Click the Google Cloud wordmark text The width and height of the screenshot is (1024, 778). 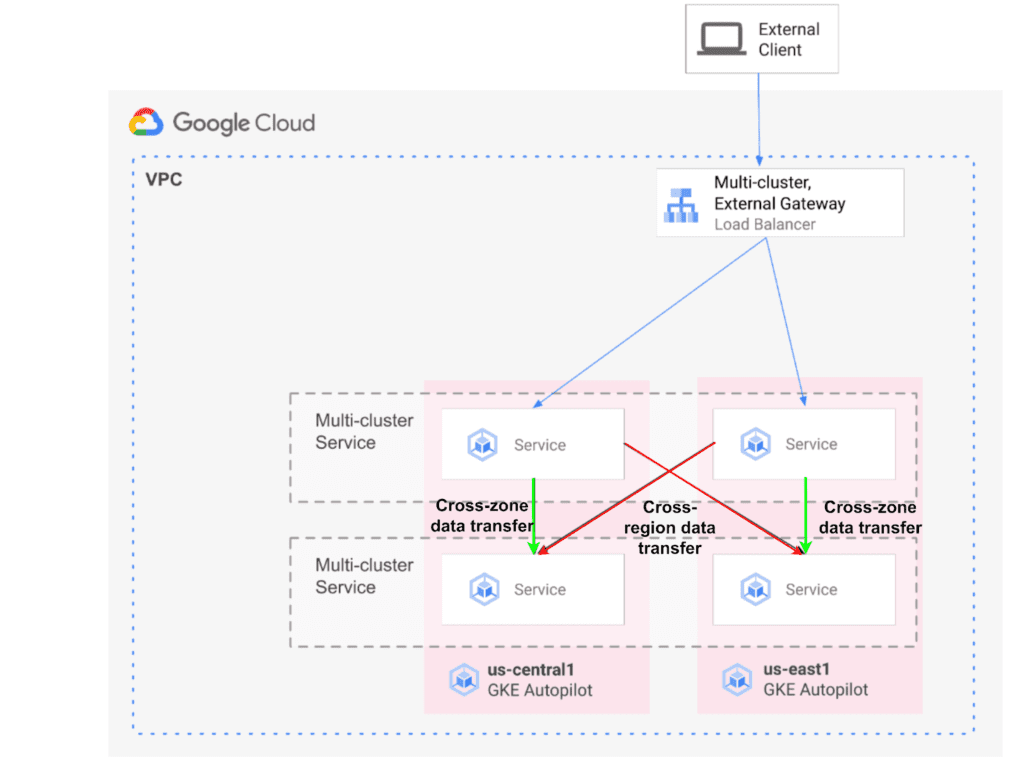tap(243, 123)
